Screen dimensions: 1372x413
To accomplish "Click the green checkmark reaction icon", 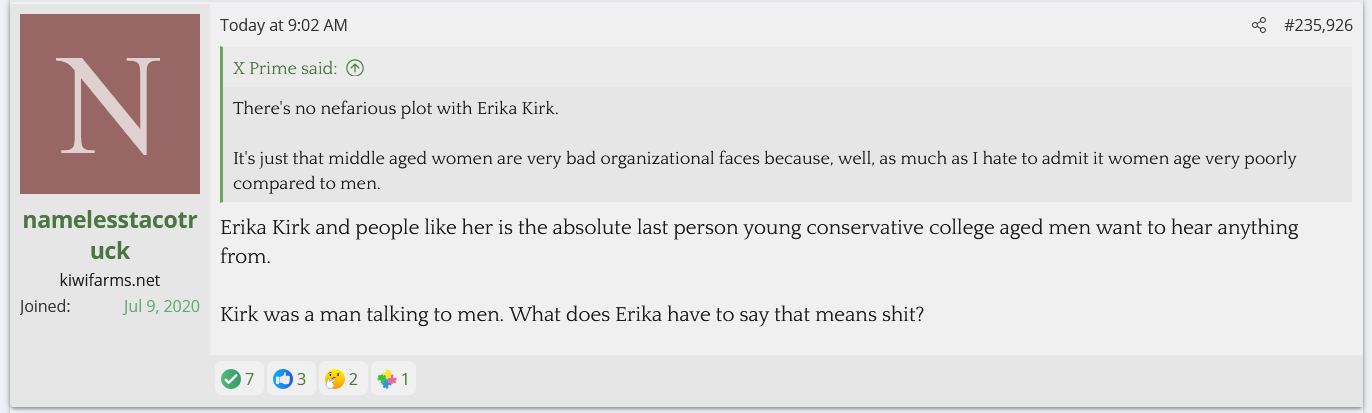I will [x=230, y=380].
